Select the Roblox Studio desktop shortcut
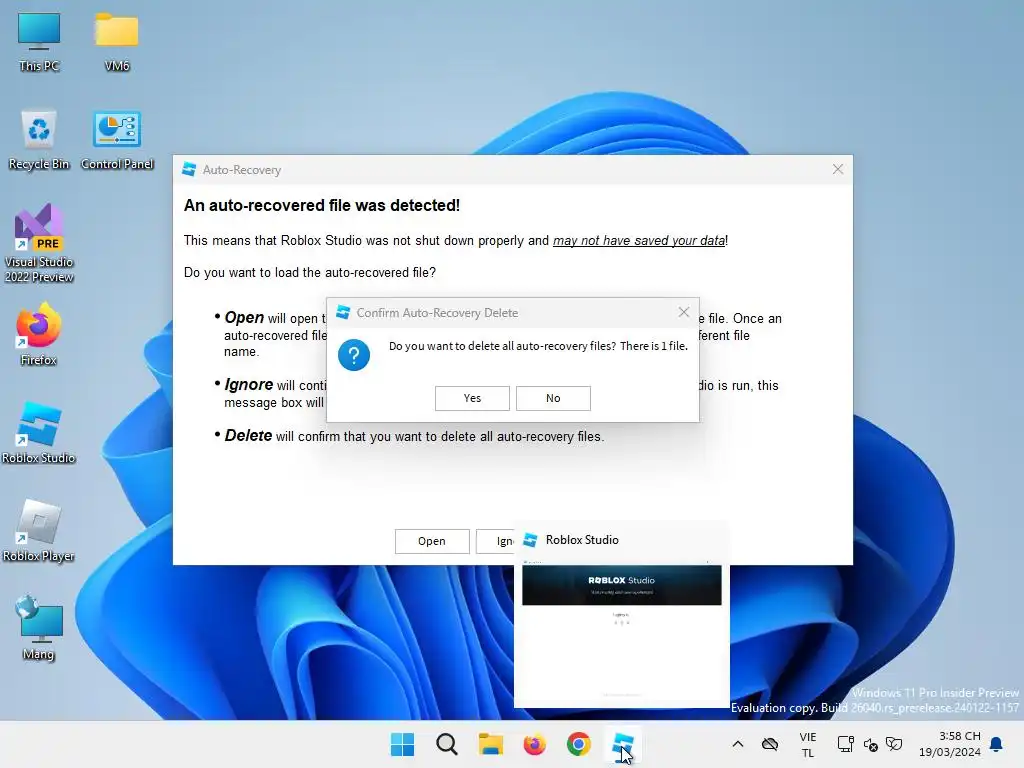 [39, 432]
